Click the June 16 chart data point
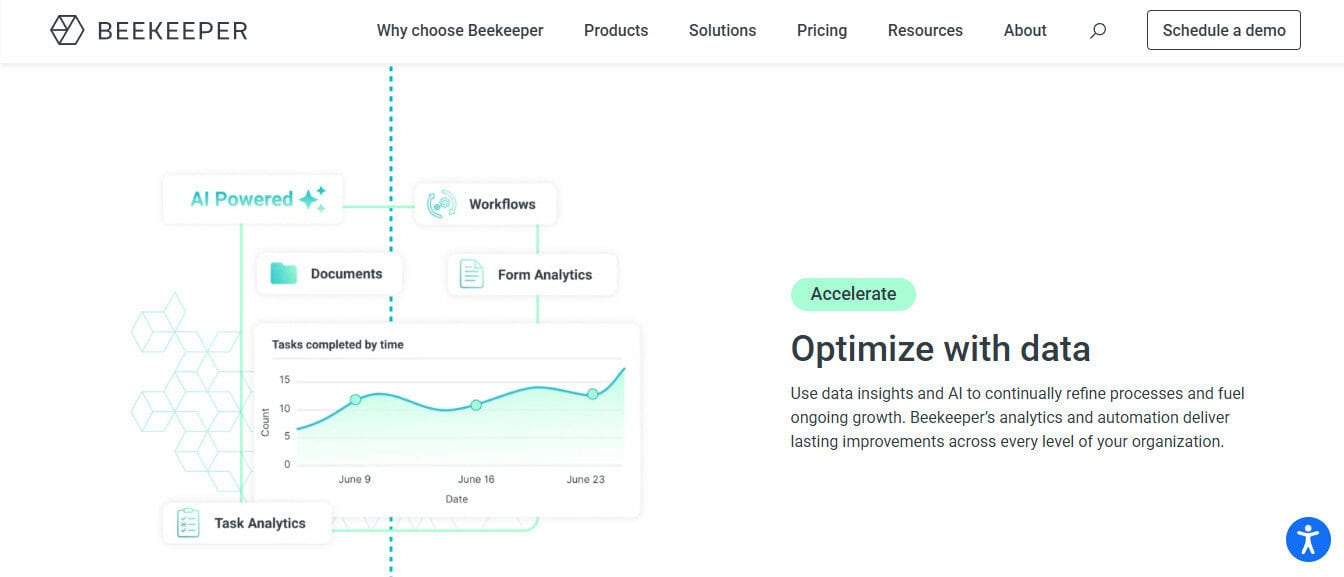 click(476, 405)
